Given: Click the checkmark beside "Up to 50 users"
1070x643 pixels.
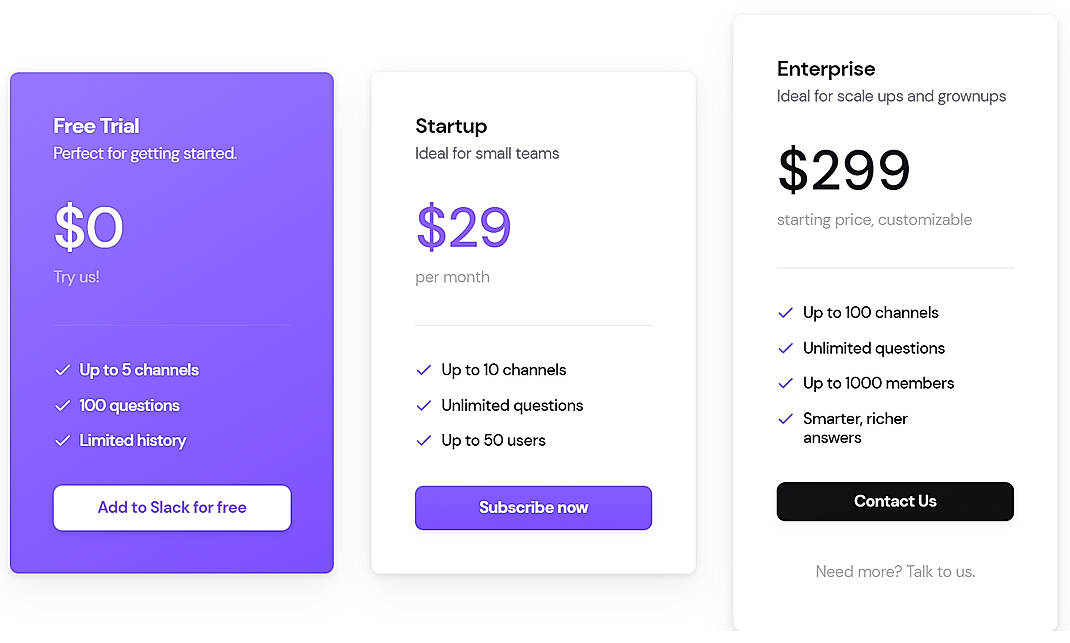Looking at the screenshot, I should (423, 440).
